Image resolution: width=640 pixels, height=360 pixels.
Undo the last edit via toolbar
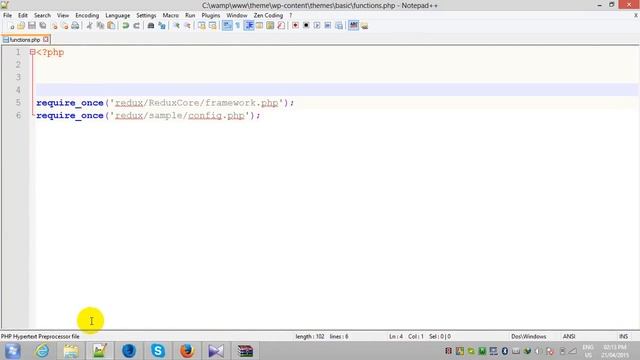coord(126,26)
